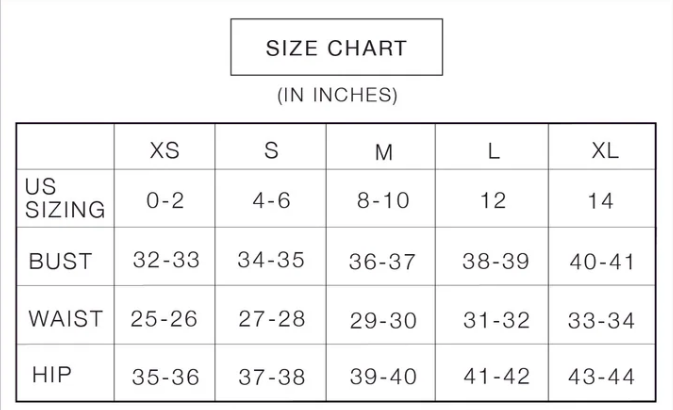The width and height of the screenshot is (673, 410).
Task: Select the 39-40 hip measurement cell
Action: click(383, 377)
